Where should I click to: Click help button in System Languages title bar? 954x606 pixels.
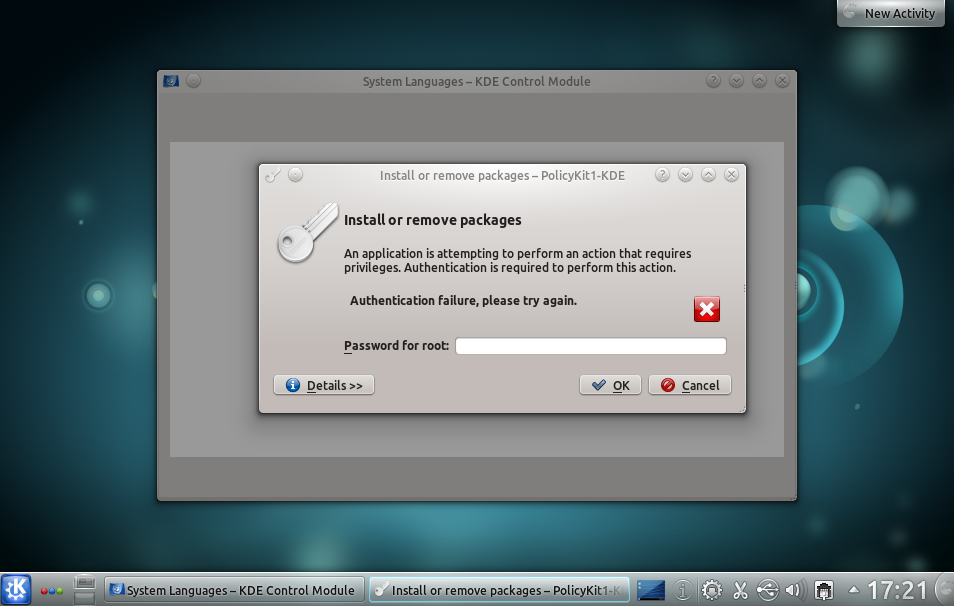[x=713, y=81]
